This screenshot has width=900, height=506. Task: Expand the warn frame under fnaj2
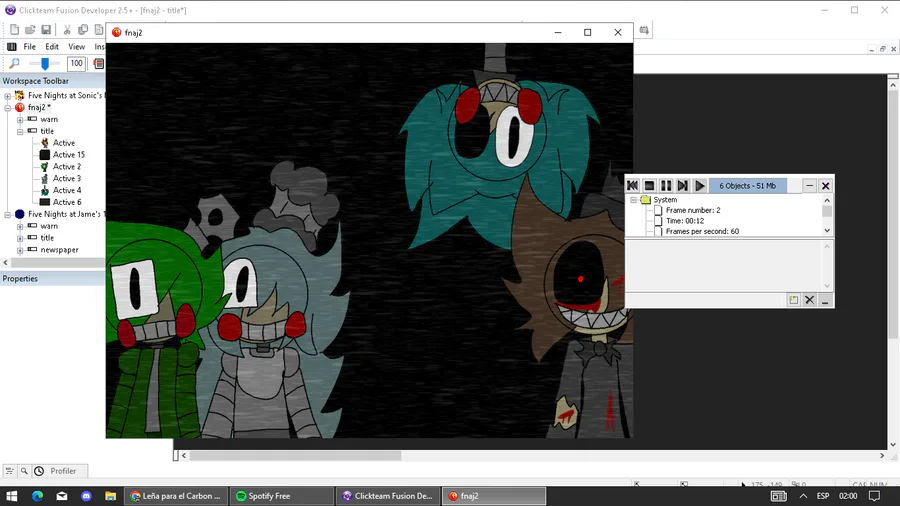coord(20,119)
